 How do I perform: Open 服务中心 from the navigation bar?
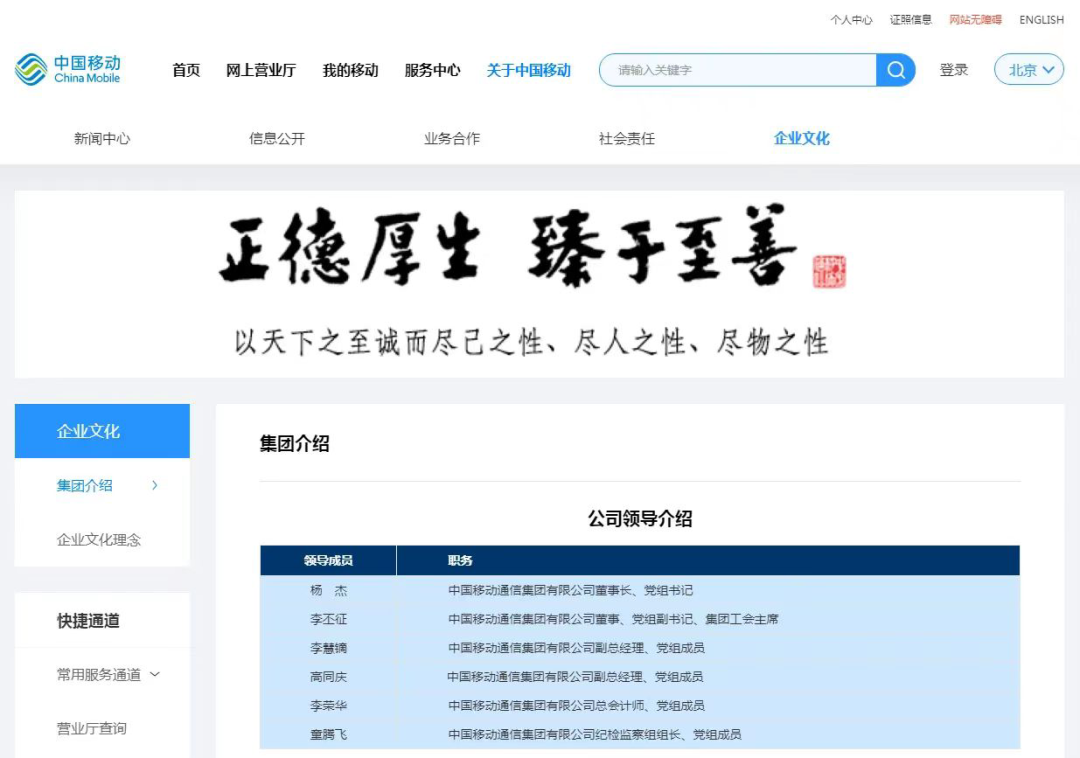tap(431, 70)
